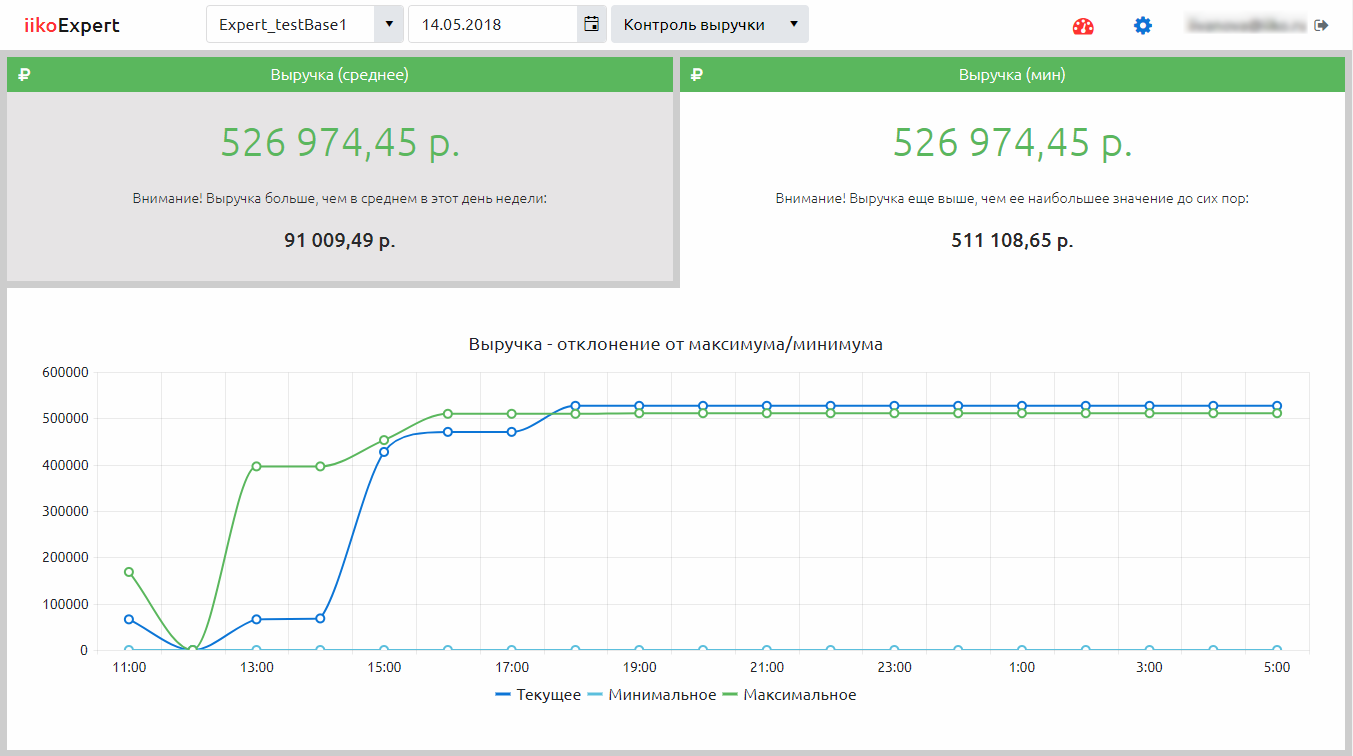Select the Выручка (мин) panel header
Image resolution: width=1353 pixels, height=756 pixels.
1012,75
